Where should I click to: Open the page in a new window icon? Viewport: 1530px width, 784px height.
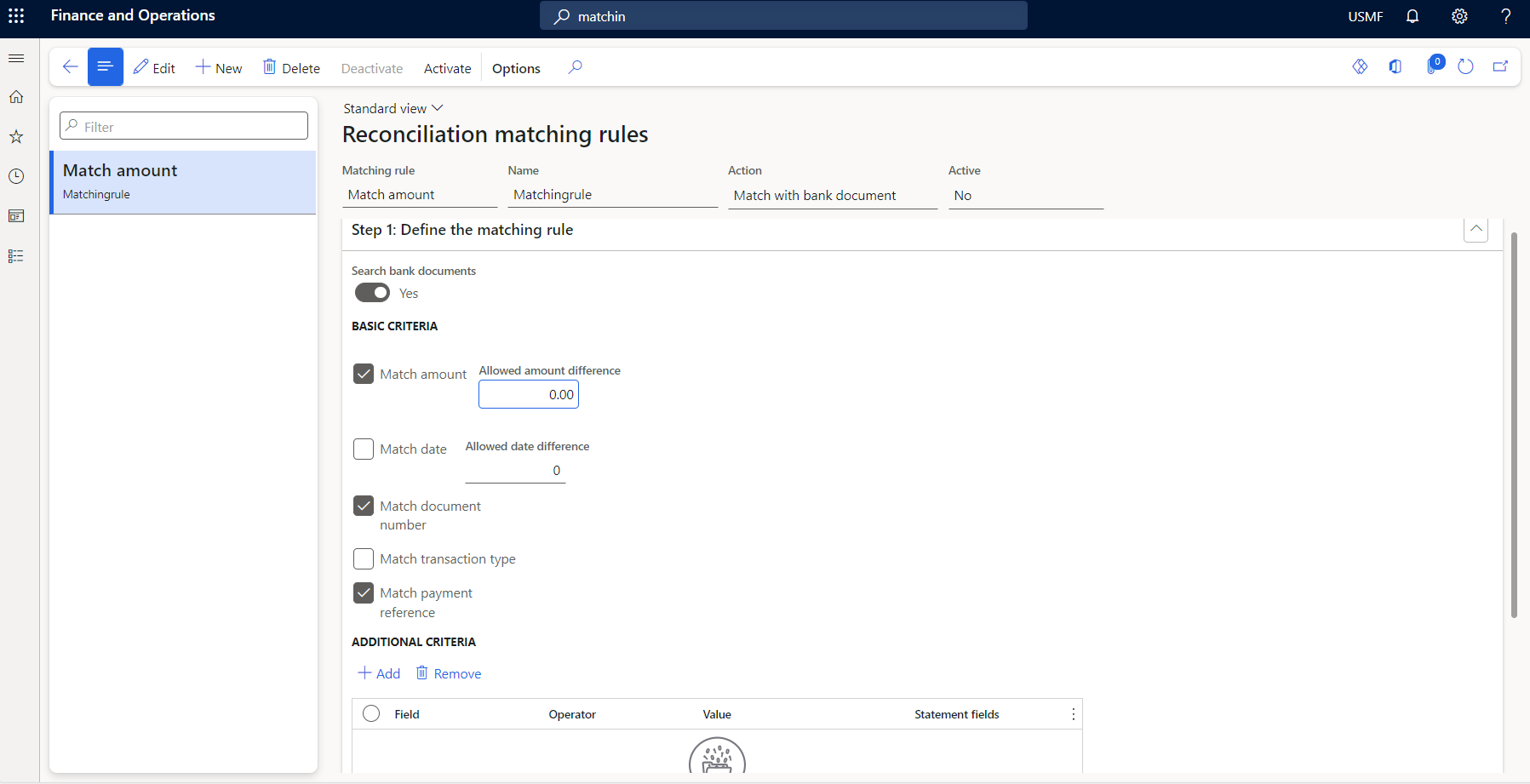click(x=1502, y=66)
